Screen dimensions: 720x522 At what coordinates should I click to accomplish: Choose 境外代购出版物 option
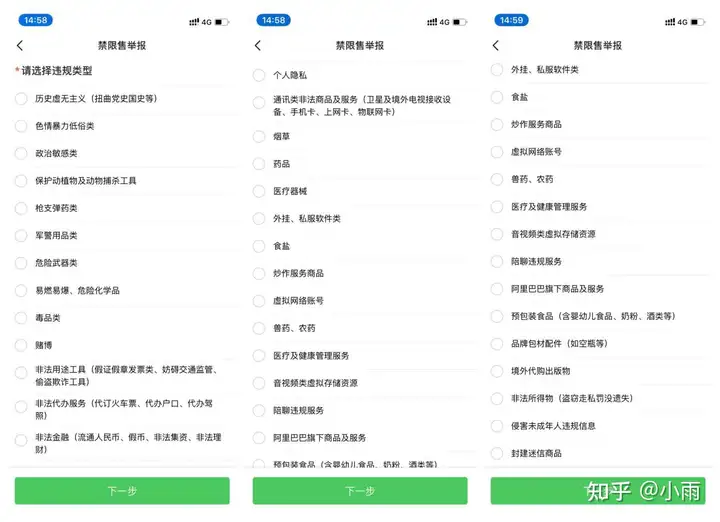coord(497,371)
